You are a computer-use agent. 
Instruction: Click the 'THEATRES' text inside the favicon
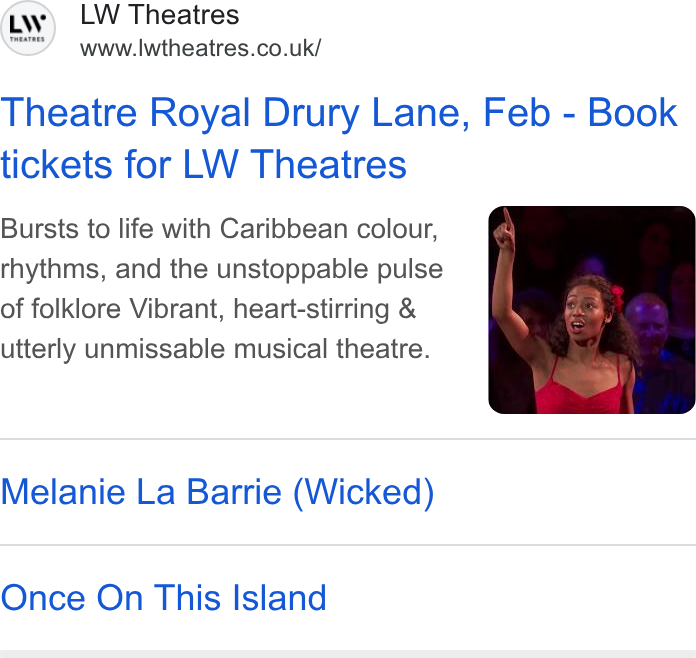pos(27,40)
